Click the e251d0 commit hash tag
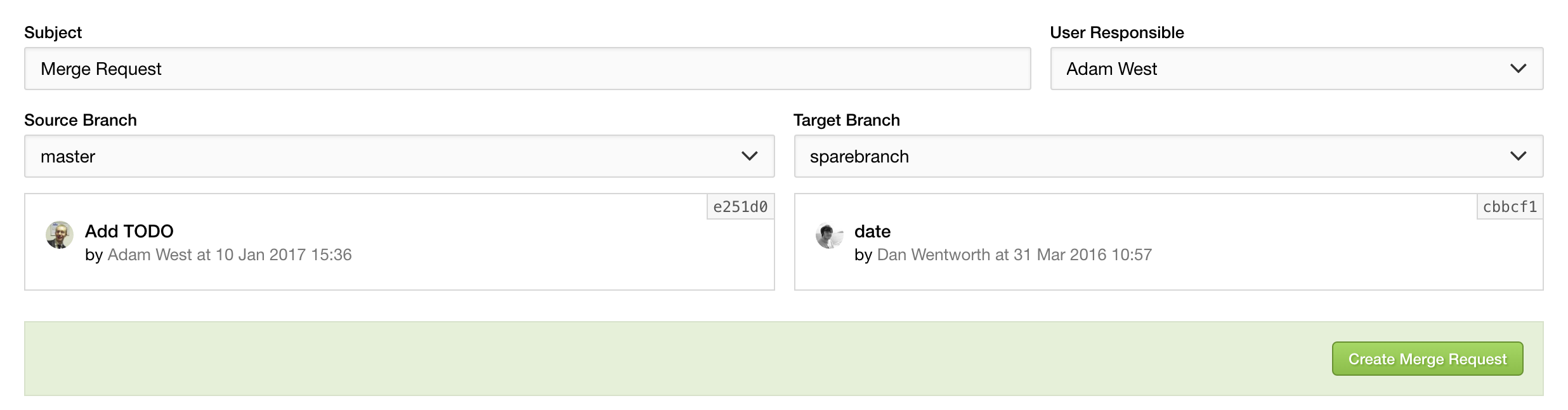Screen dimensions: 1568x410 tap(740, 207)
